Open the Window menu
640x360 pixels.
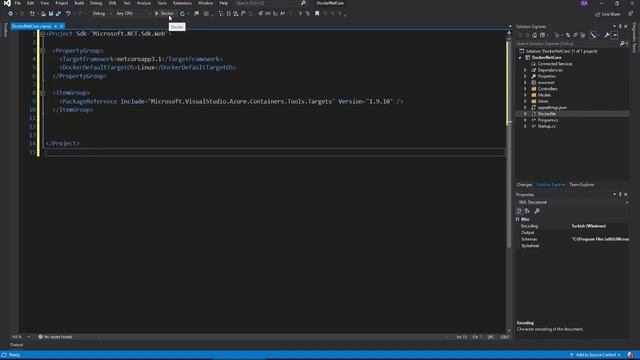[205, 3]
